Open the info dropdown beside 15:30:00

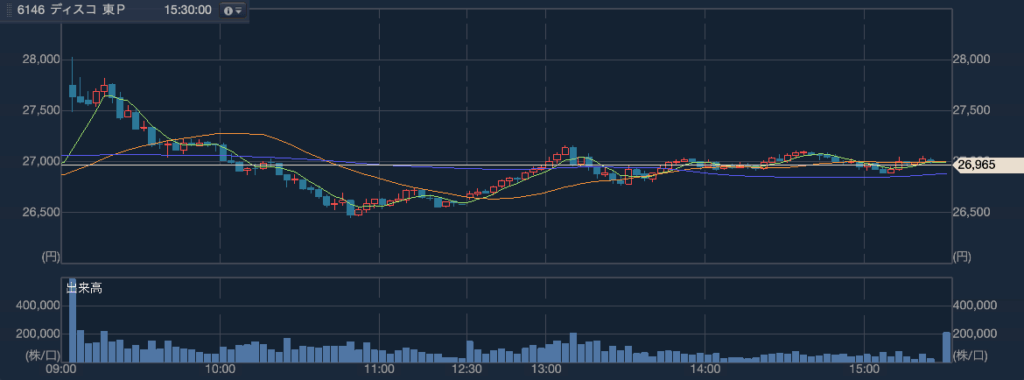232,11
